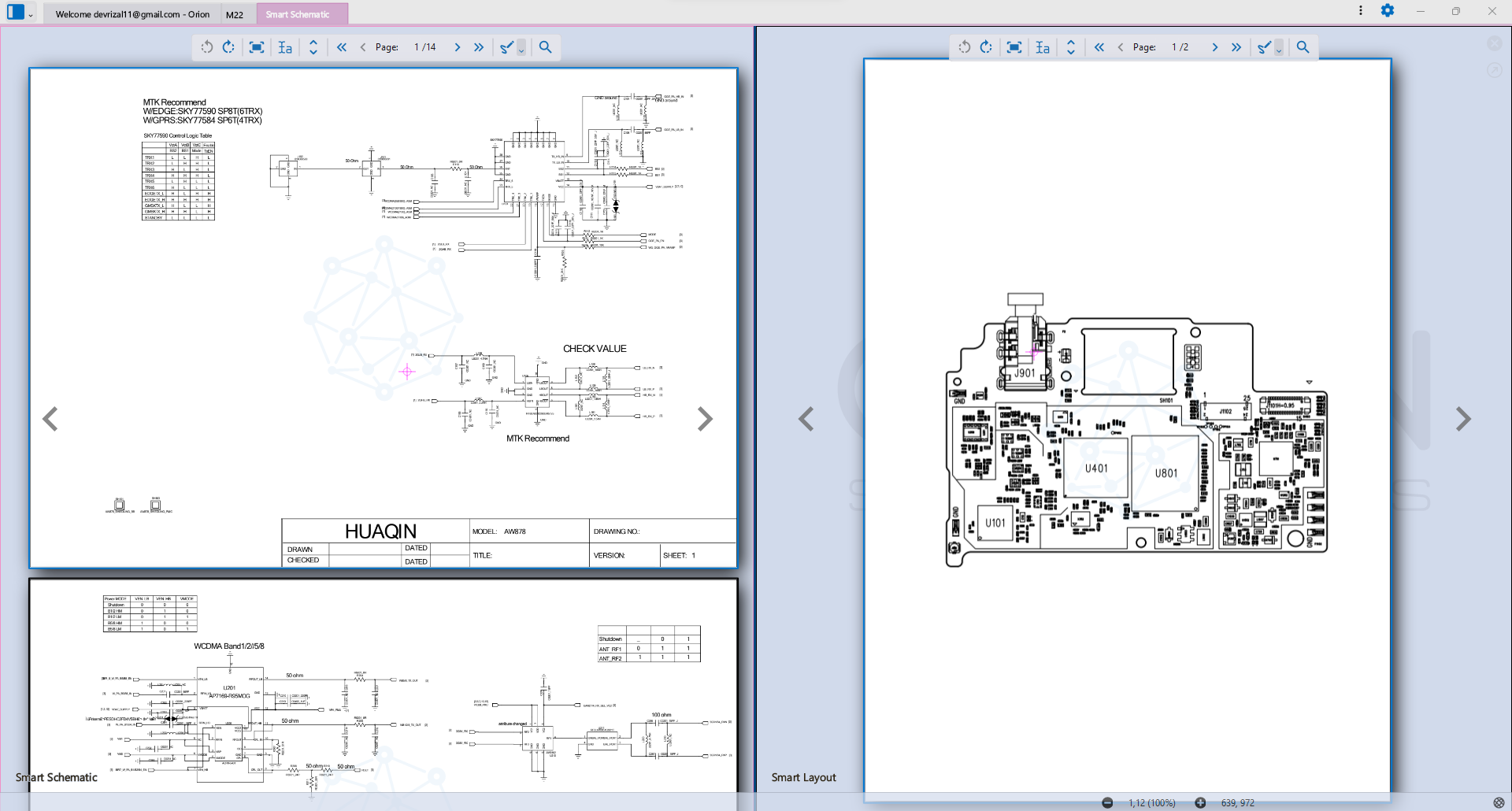Image resolution: width=1512 pixels, height=811 pixels.
Task: Click the Smart Layout panel label
Action: coord(803,777)
